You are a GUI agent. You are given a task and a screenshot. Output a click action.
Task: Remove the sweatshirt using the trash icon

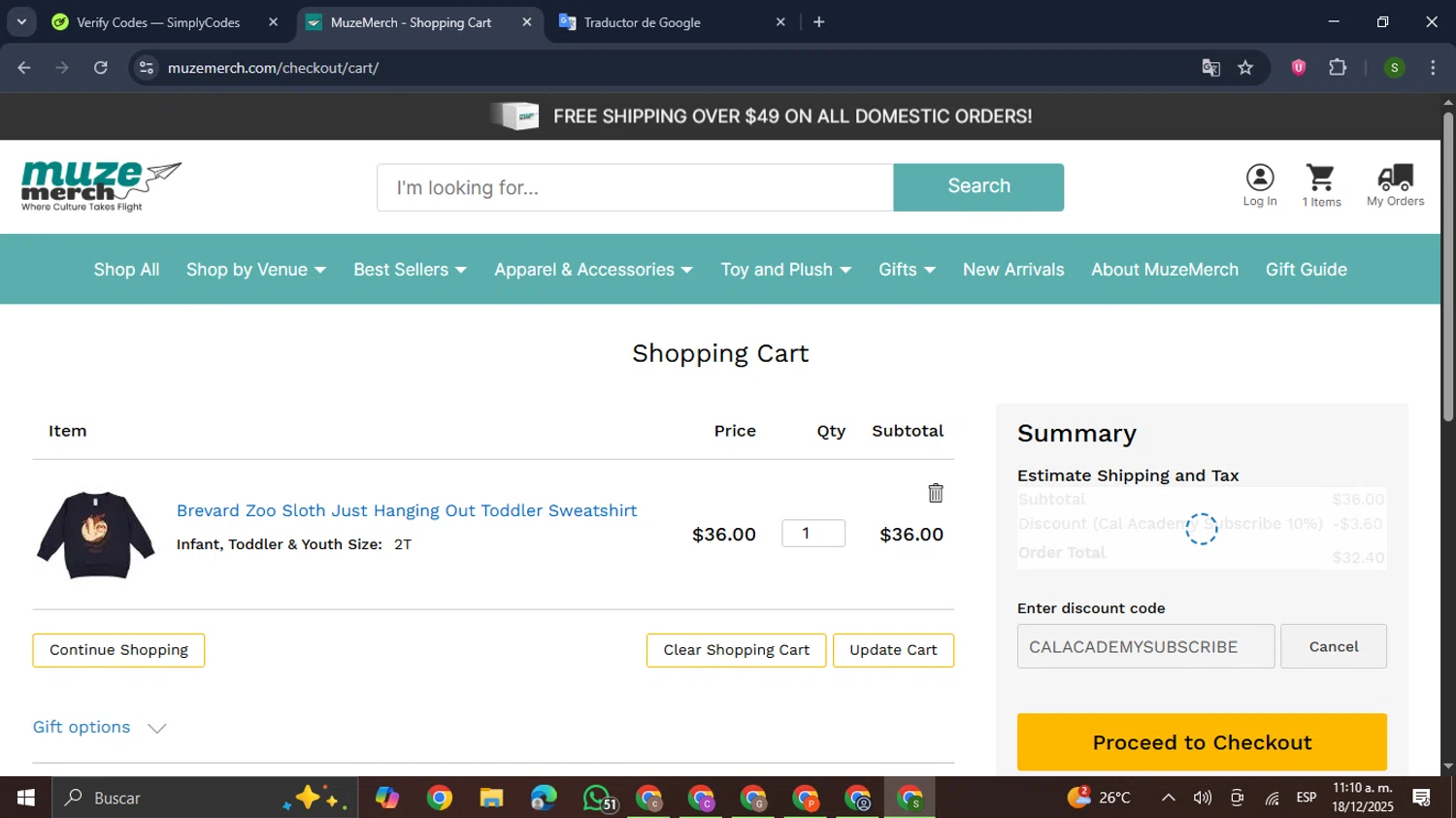click(x=936, y=493)
